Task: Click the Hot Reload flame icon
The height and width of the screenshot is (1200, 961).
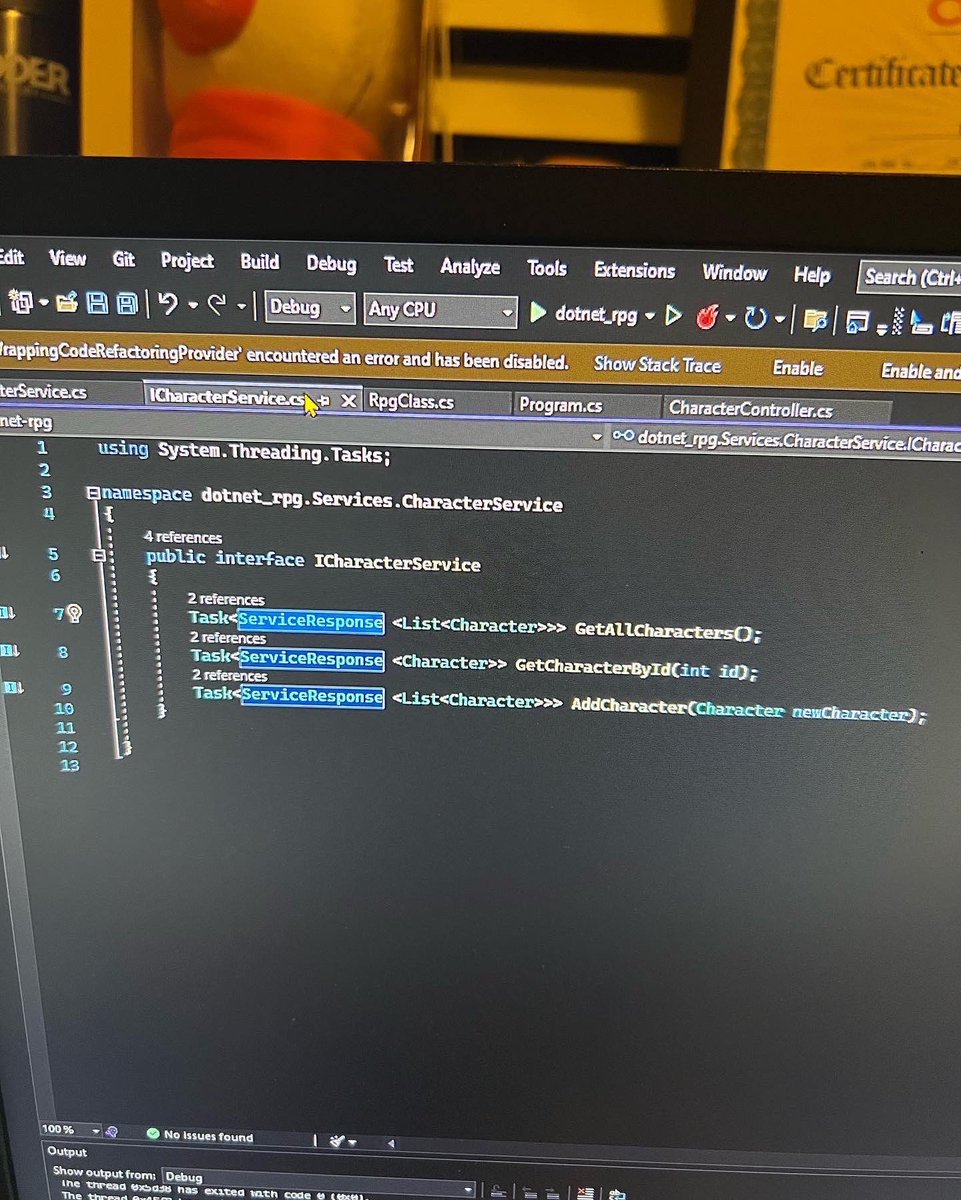Action: coord(707,317)
